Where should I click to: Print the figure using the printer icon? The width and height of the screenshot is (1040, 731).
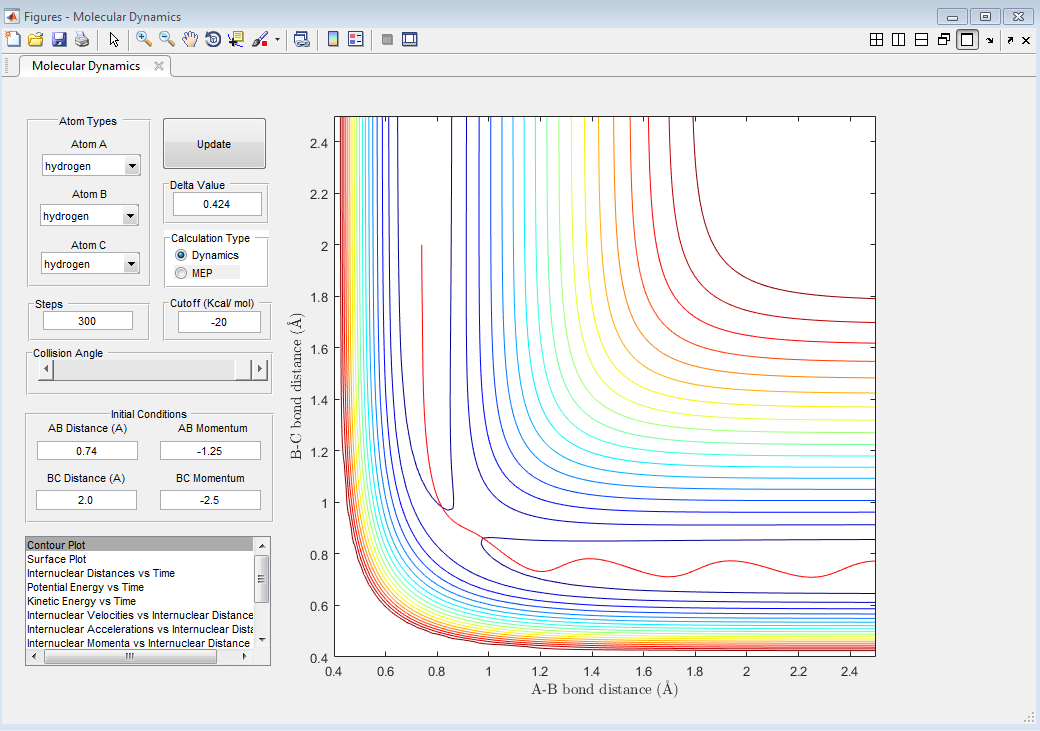coord(82,39)
